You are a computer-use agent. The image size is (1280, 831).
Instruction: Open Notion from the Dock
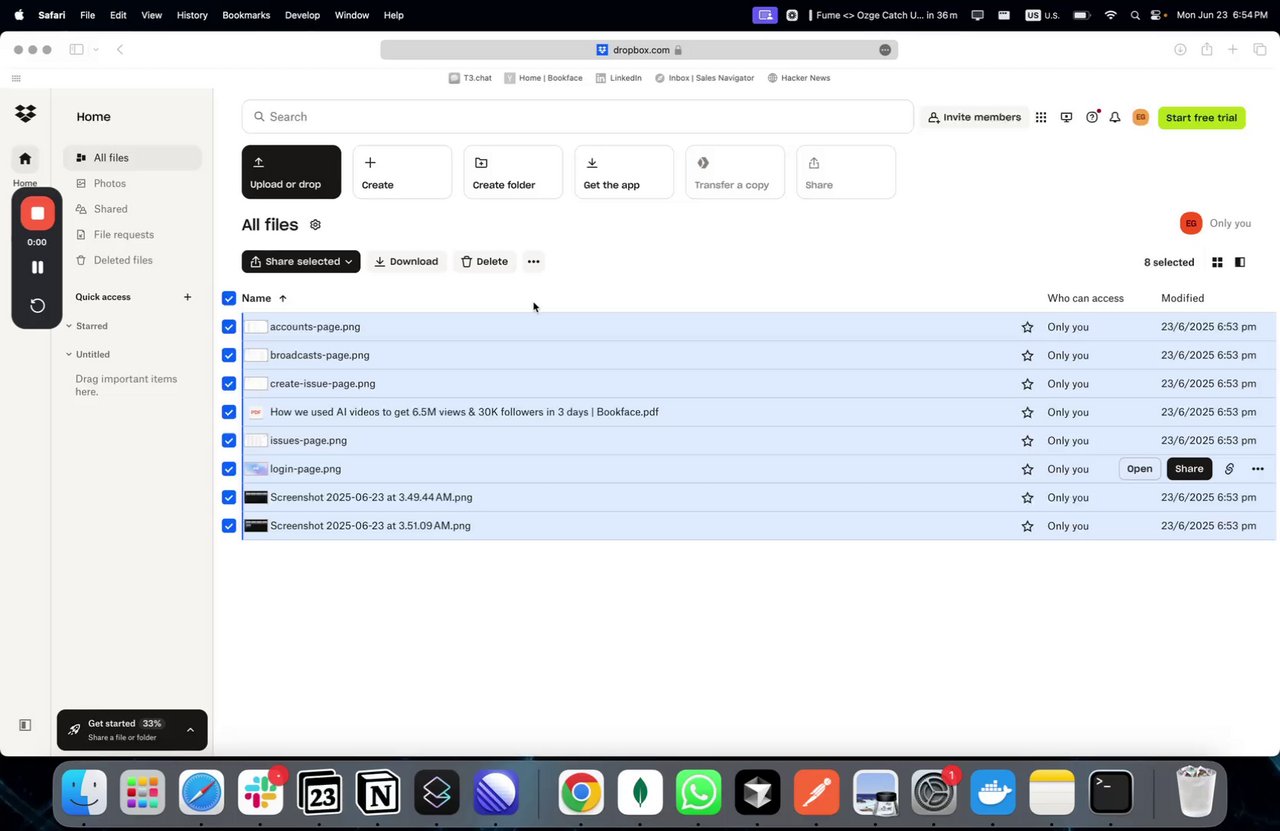[x=379, y=794]
